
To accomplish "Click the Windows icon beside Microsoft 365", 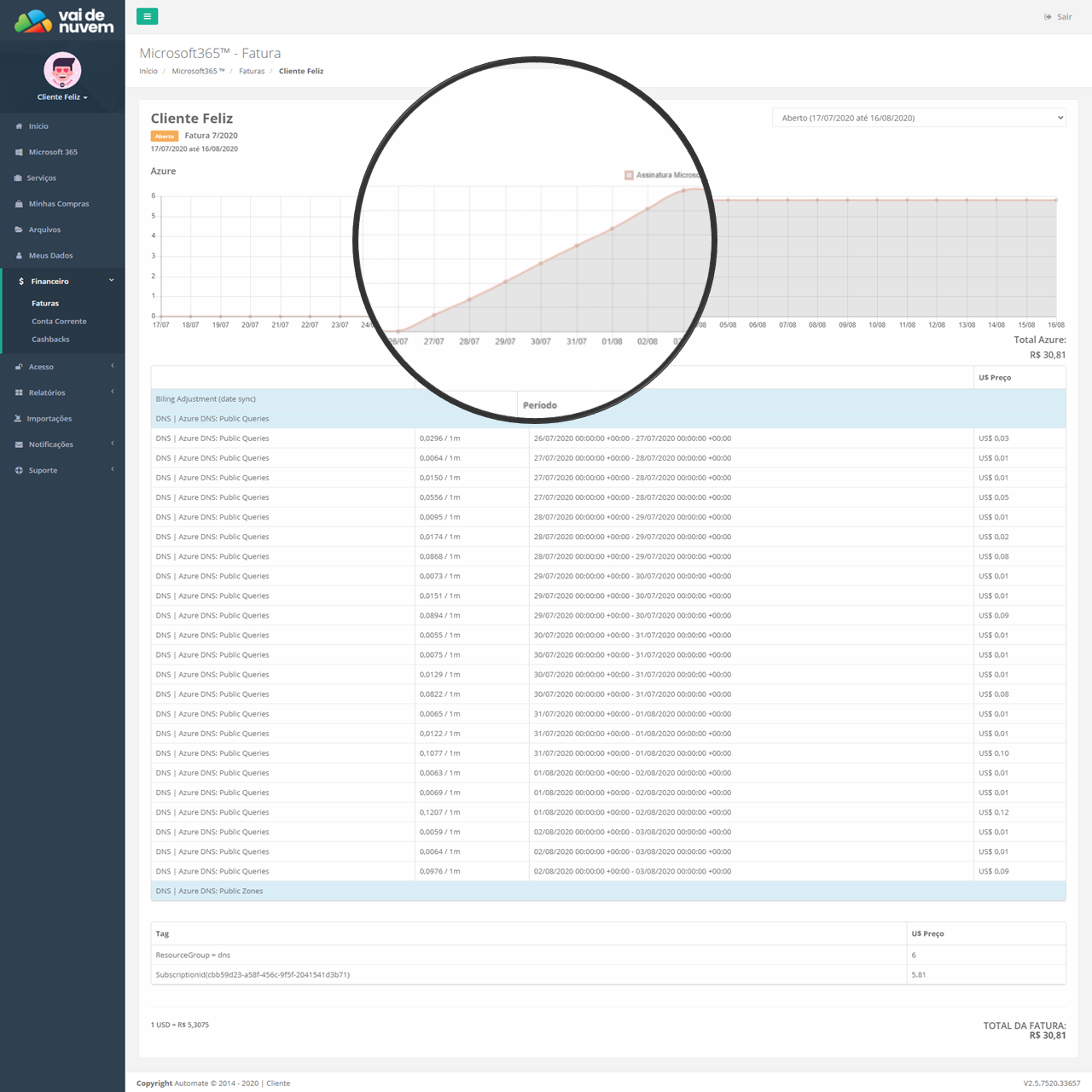I will [19, 152].
